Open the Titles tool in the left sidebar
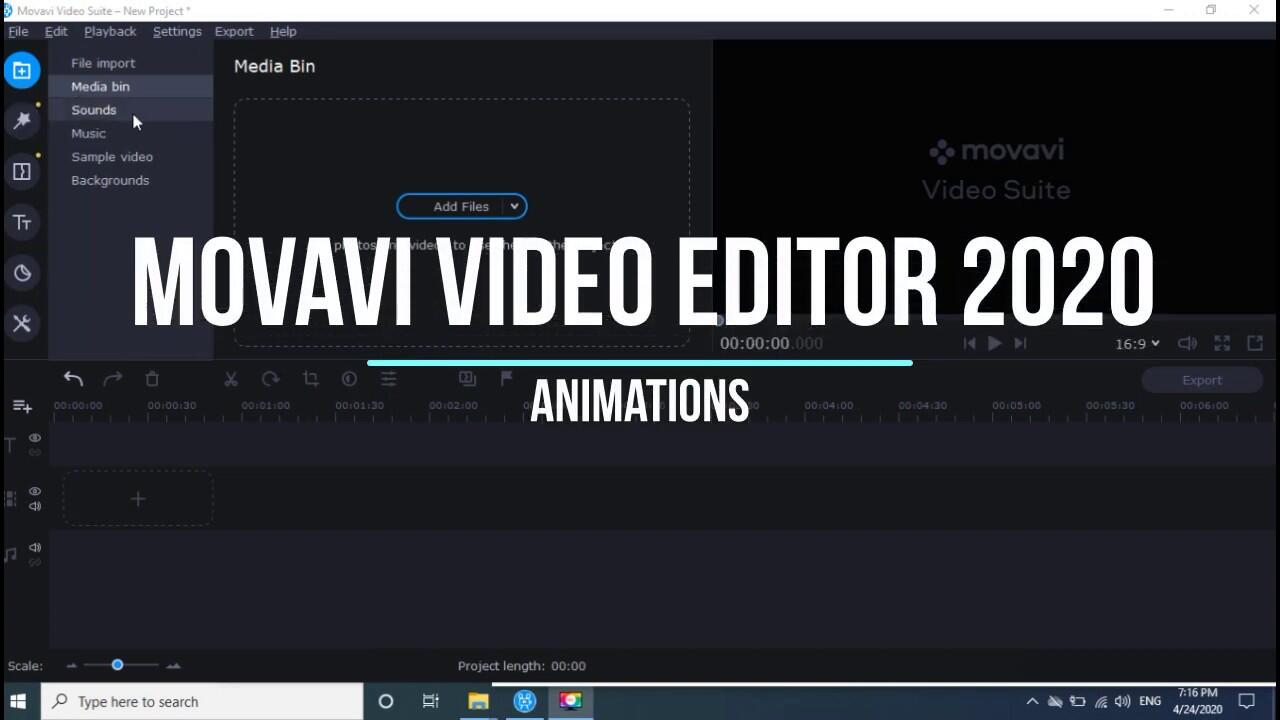The width and height of the screenshot is (1280, 720). click(21, 222)
